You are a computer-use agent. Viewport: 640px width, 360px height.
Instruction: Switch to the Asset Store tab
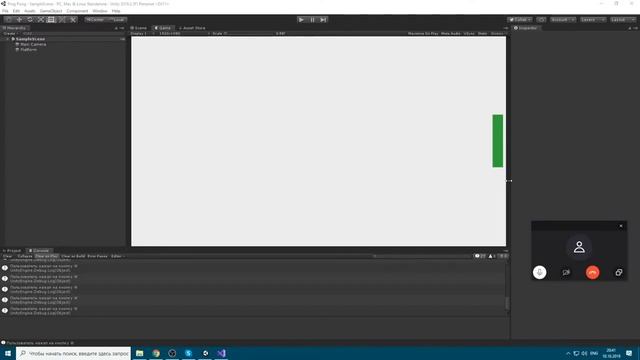tap(192, 28)
